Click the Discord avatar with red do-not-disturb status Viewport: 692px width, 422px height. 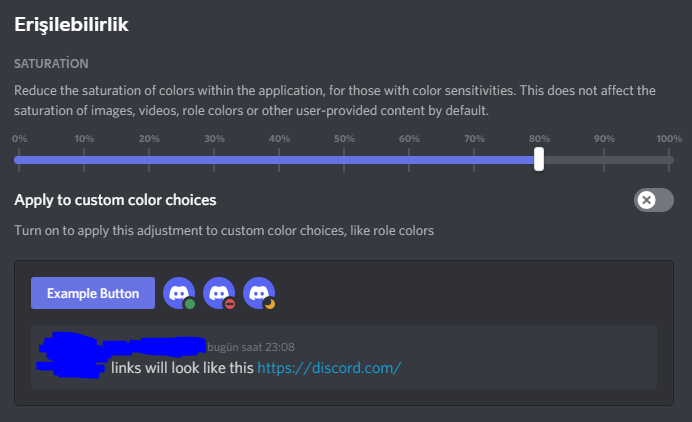click(219, 293)
